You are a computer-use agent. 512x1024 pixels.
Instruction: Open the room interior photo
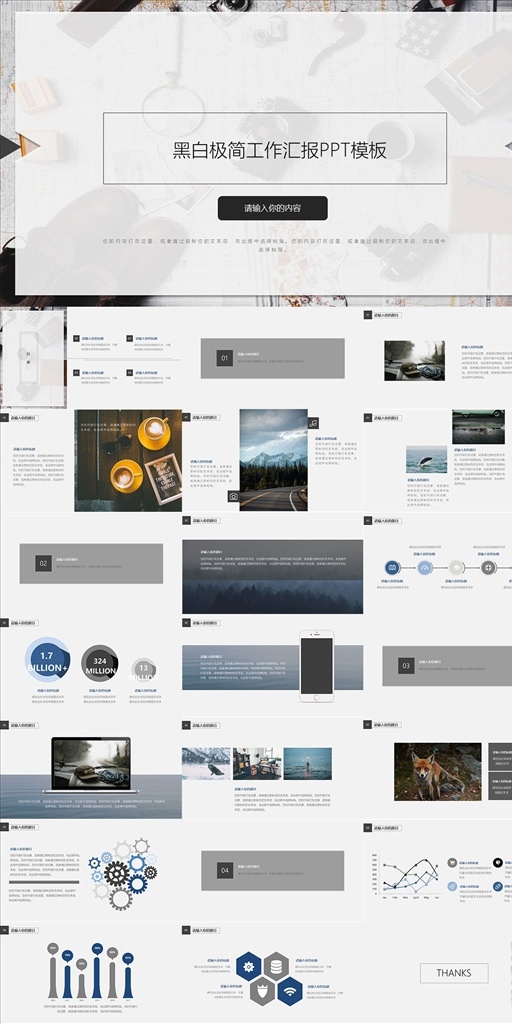point(257,763)
